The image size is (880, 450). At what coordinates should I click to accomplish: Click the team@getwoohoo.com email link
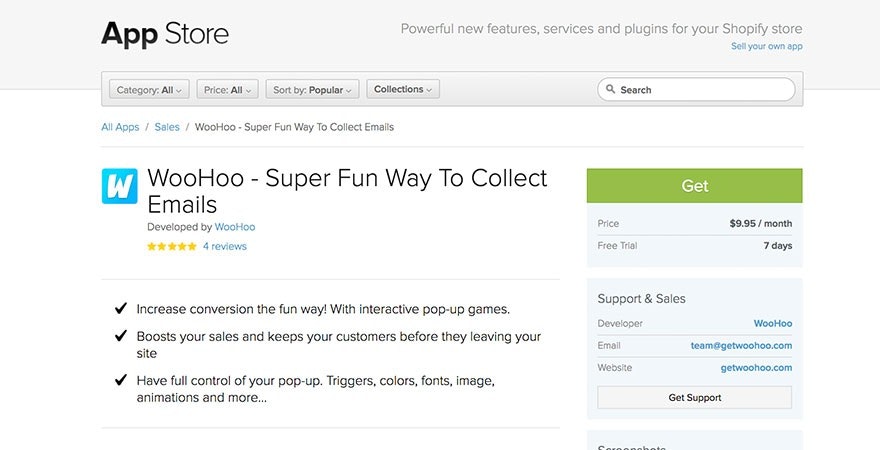coord(741,346)
